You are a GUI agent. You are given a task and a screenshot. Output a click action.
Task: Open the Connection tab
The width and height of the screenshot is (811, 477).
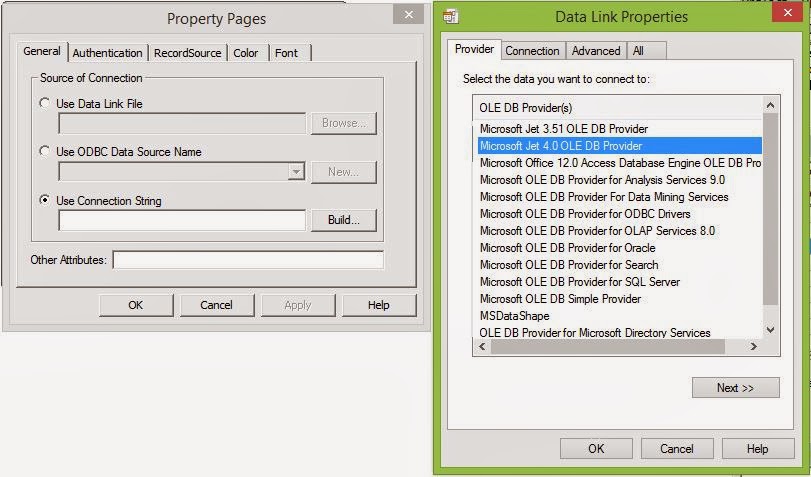(x=532, y=51)
